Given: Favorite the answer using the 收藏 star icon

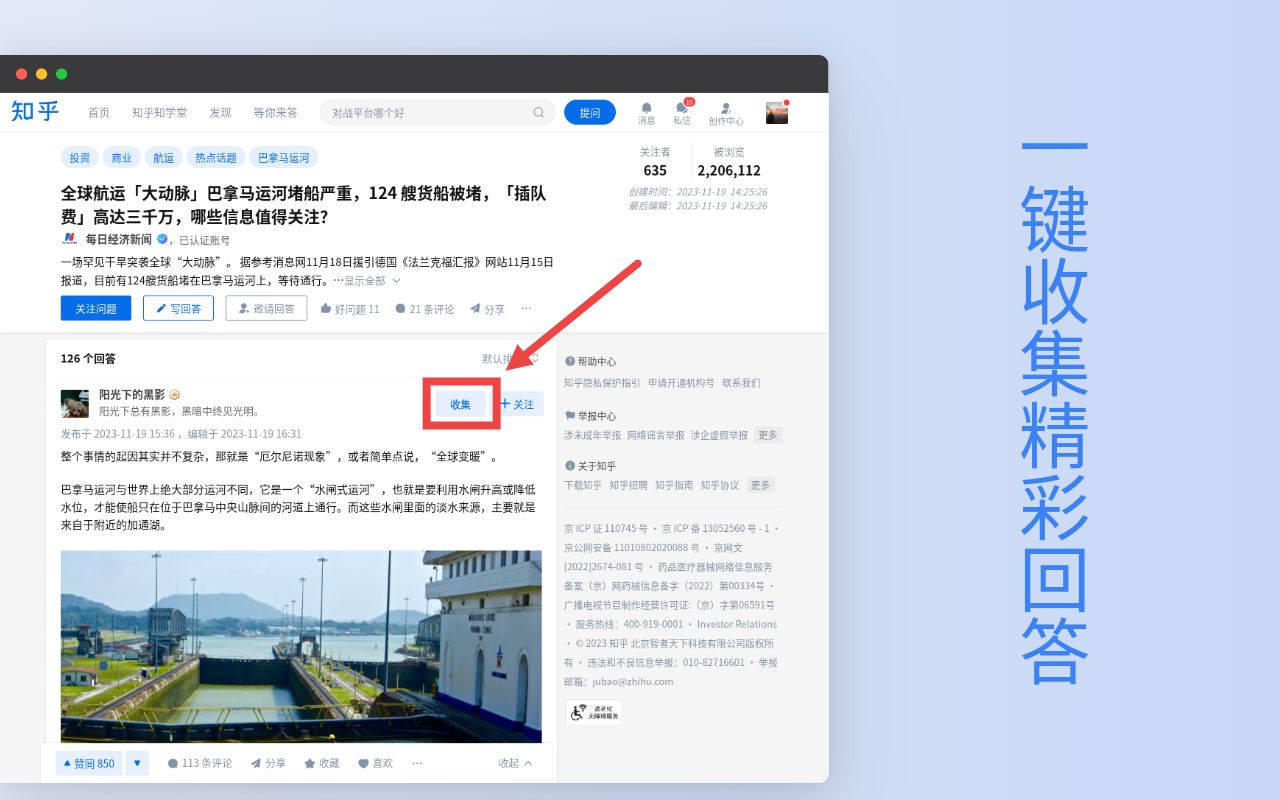Looking at the screenshot, I should click(321, 762).
